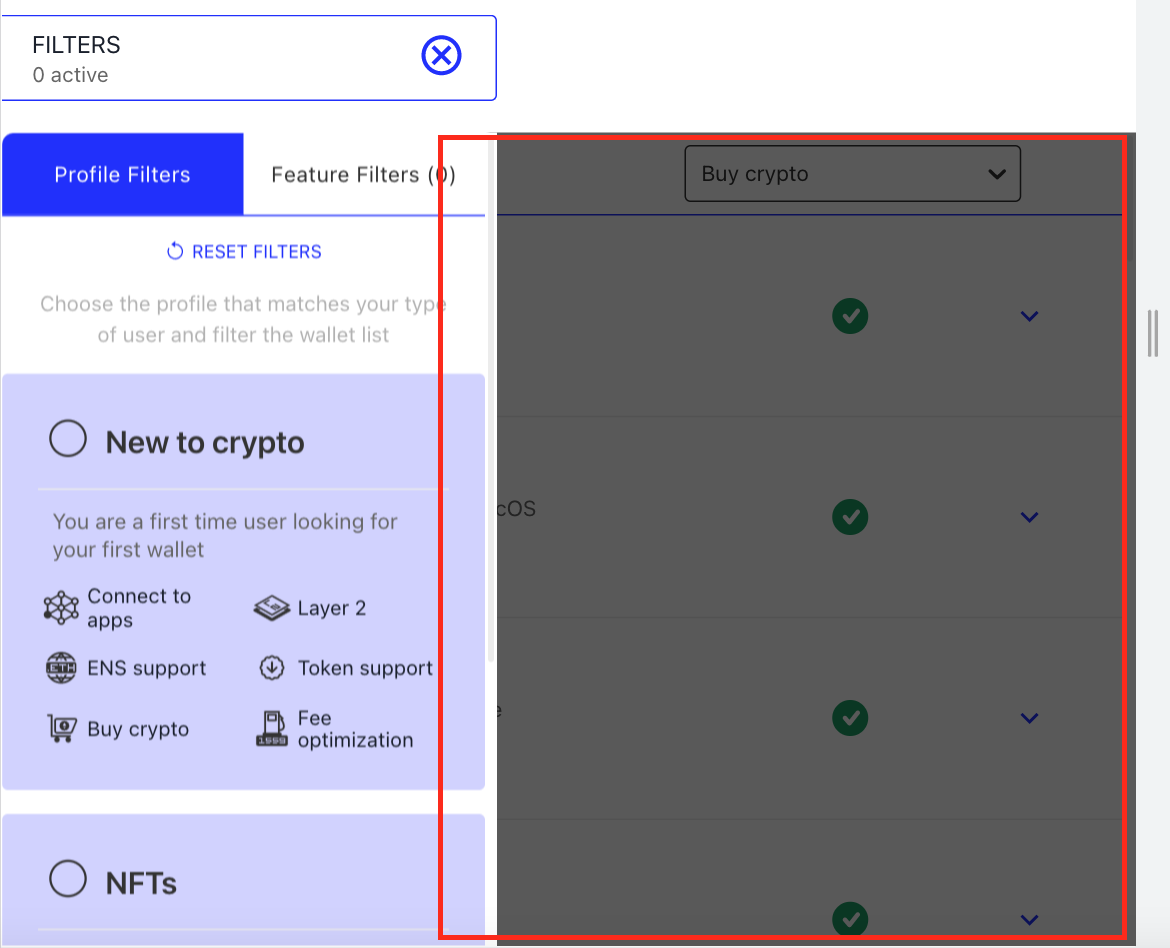
Task: Click the Buy crypto cart icon
Action: coord(60,729)
